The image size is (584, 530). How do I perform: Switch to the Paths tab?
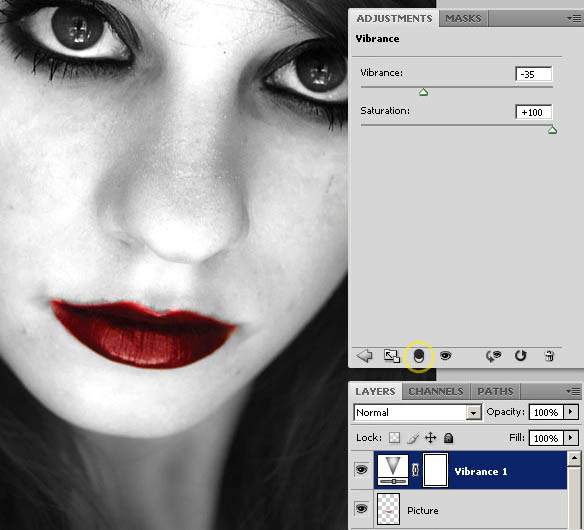click(x=495, y=391)
